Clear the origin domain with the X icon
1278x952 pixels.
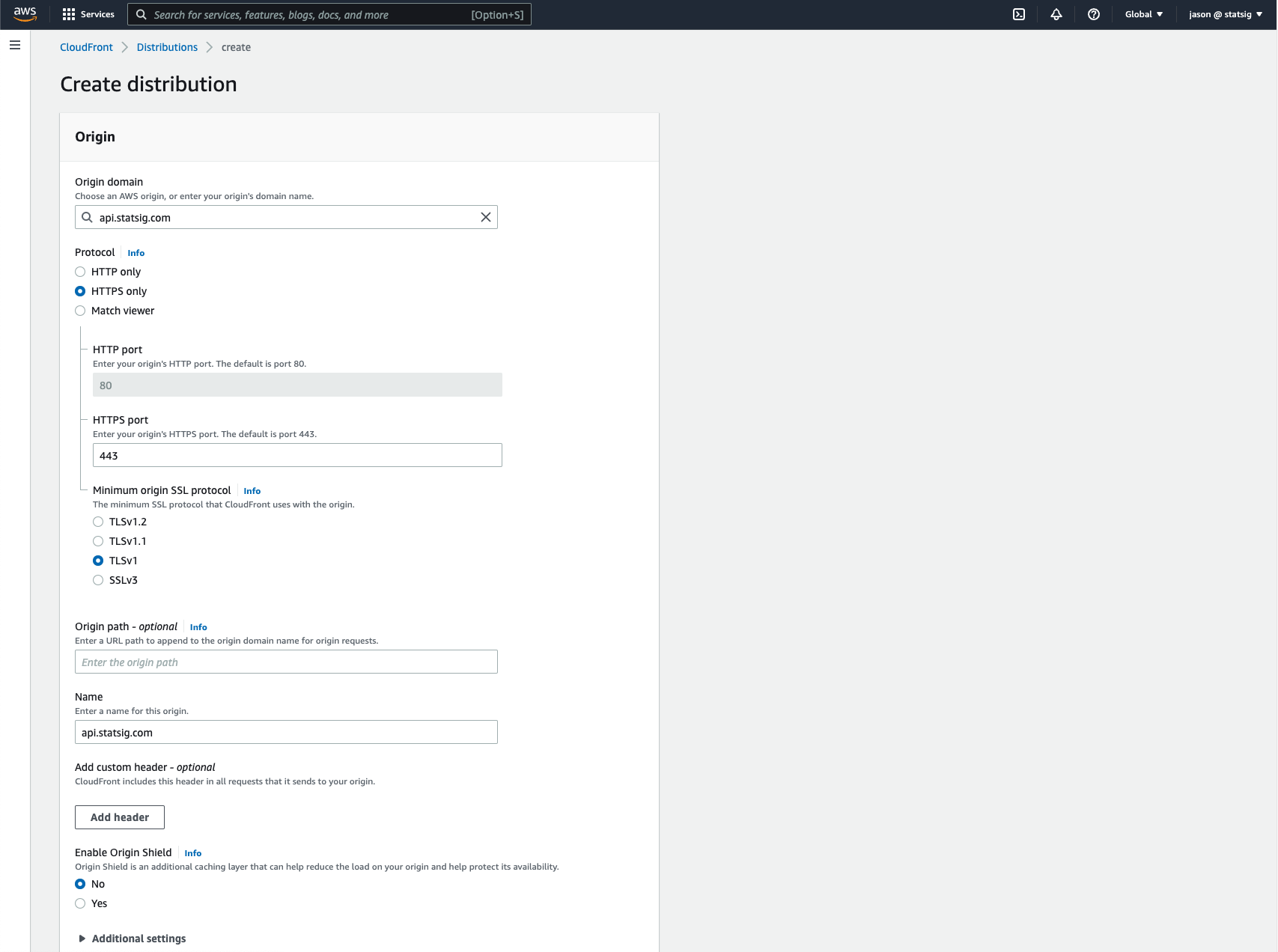click(485, 217)
